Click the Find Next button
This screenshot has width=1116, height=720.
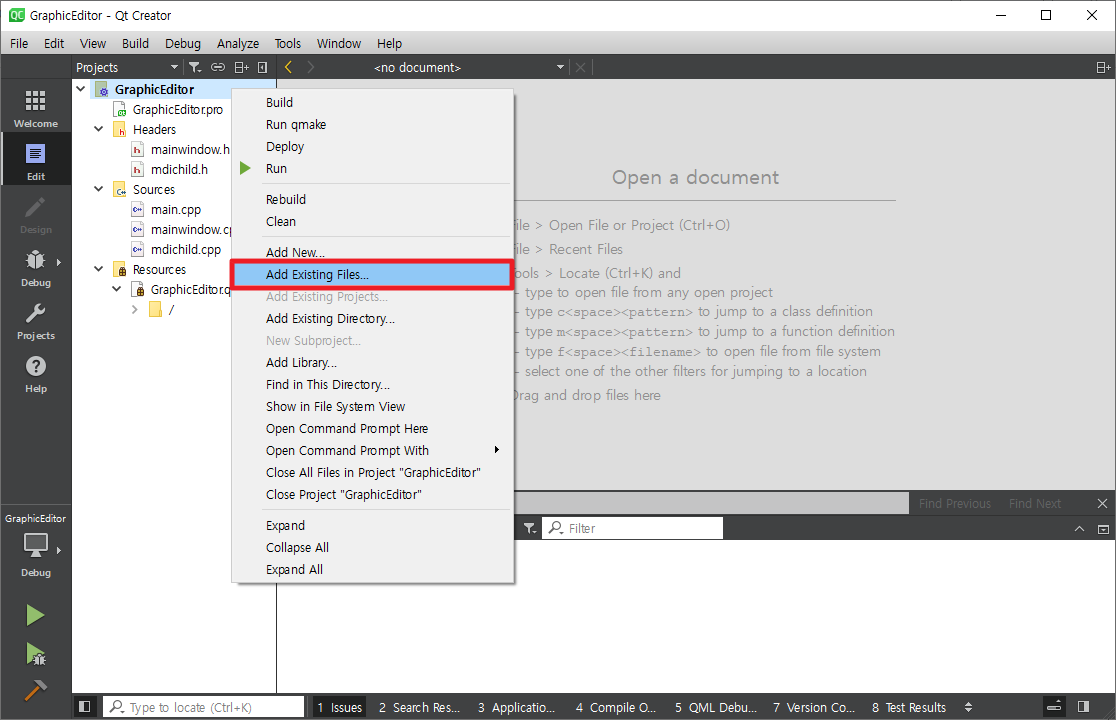coord(1035,503)
